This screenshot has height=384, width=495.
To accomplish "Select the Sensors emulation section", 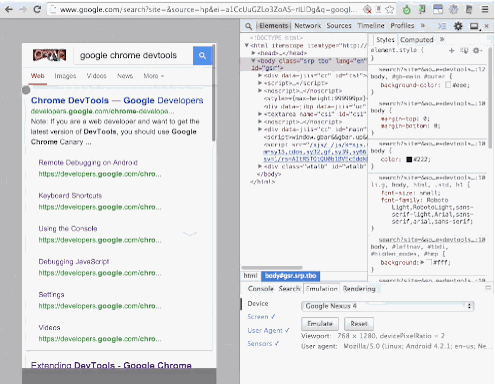I will pyautogui.click(x=263, y=344).
